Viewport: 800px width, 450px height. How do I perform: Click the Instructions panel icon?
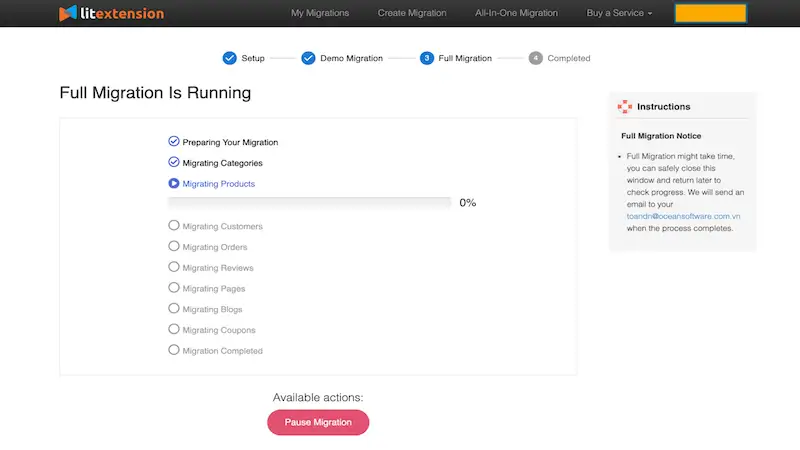625,106
